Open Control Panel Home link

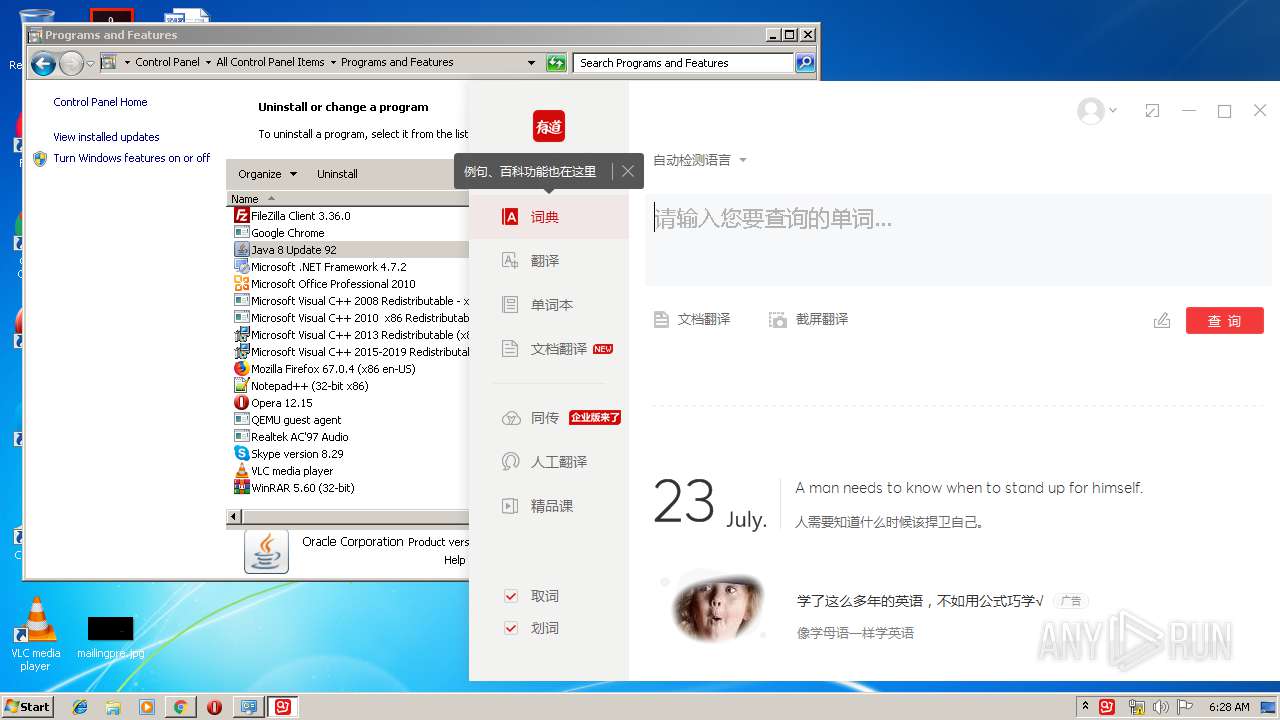pos(100,102)
